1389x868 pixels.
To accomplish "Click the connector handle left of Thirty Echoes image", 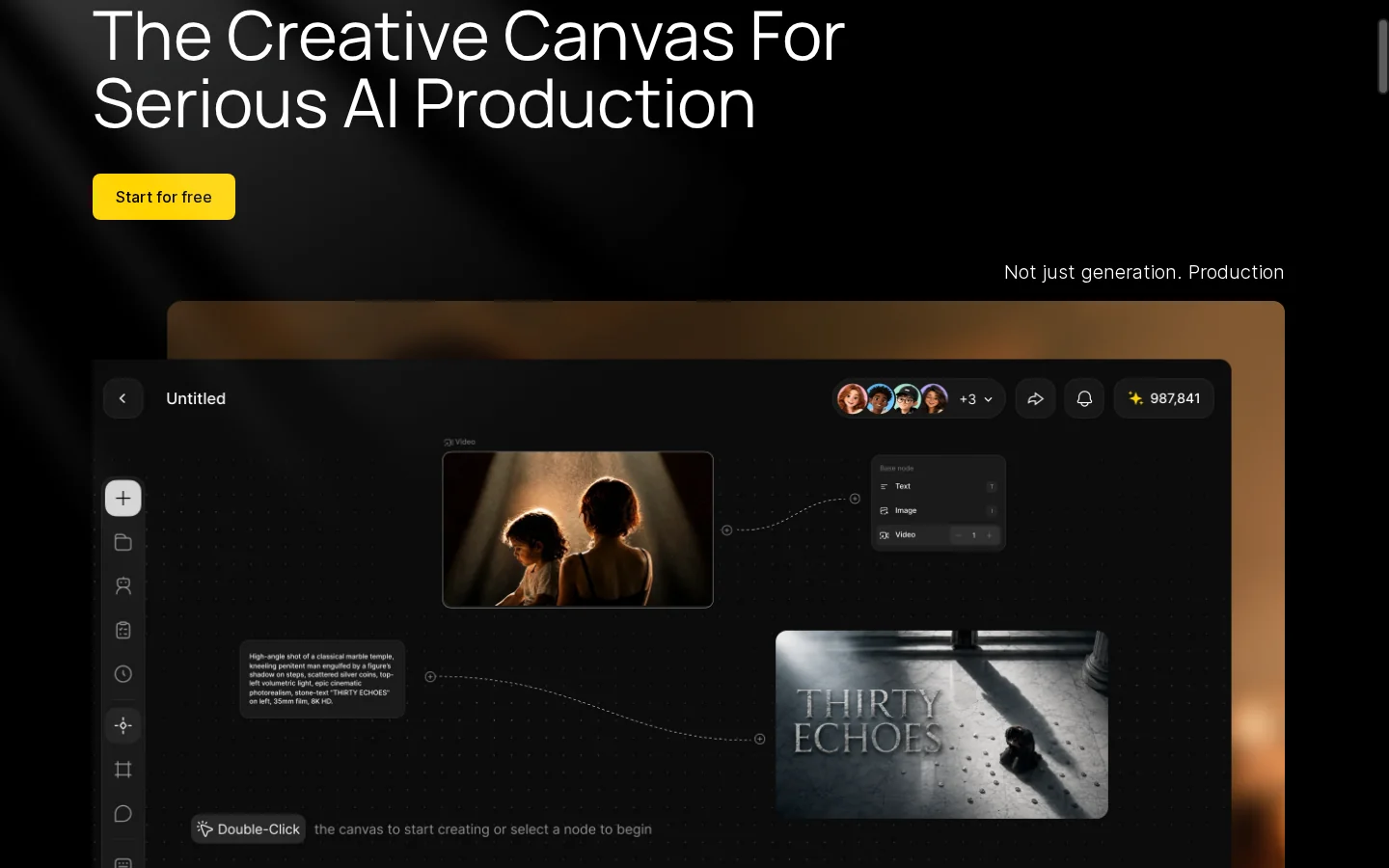I will tap(760, 739).
